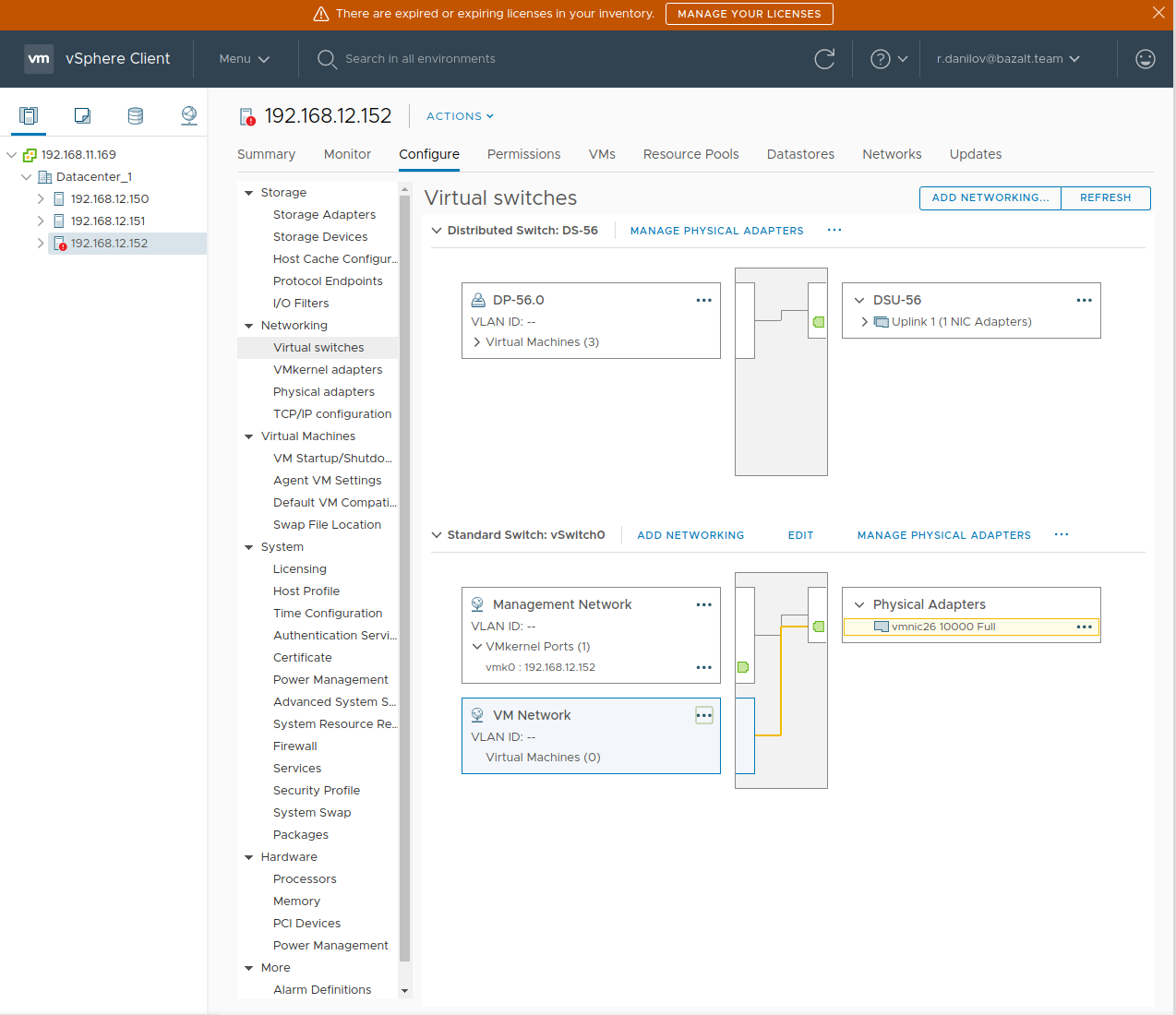
Task: Open the vmnic26 adapter options menu
Action: 1085,627
